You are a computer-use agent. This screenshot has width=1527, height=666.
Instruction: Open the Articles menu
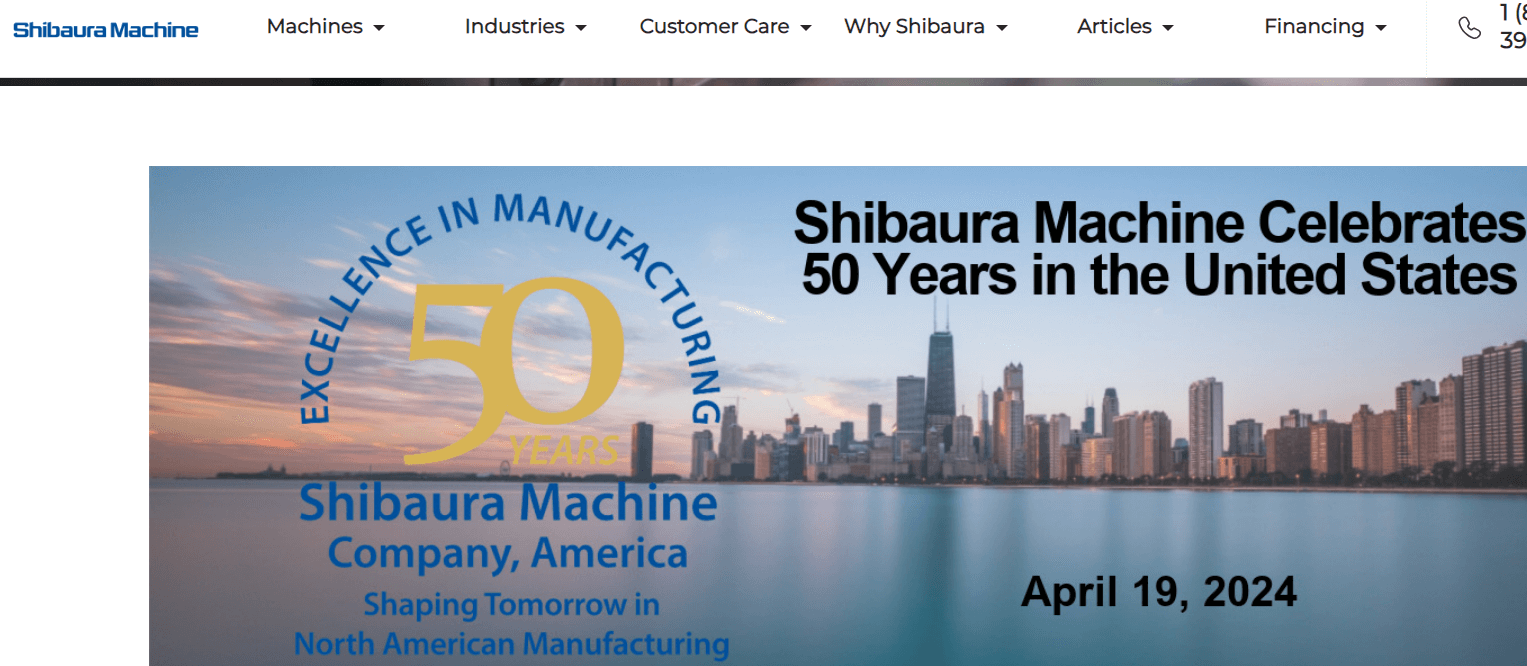(x=1125, y=27)
